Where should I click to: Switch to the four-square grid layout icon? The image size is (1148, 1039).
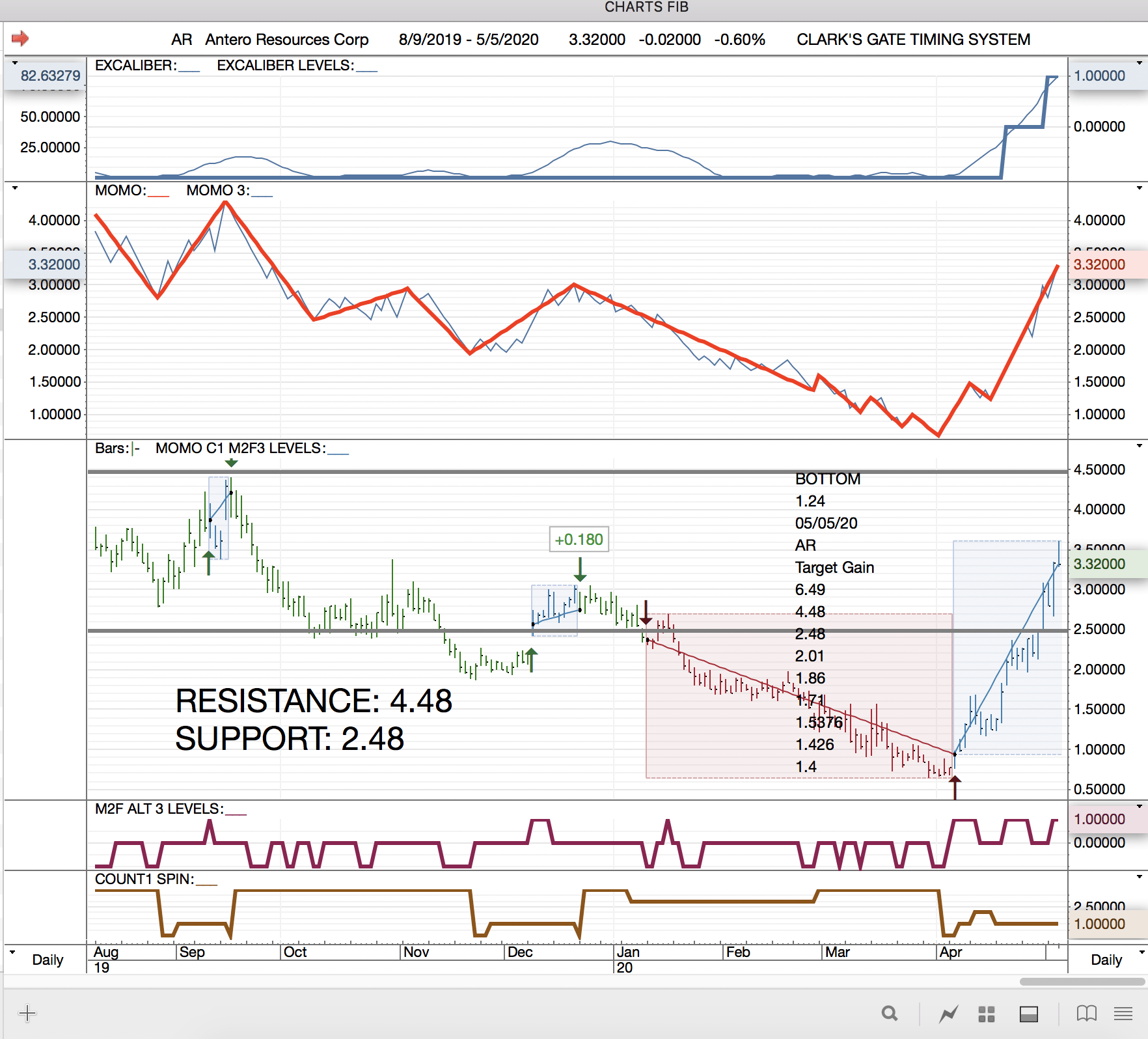click(987, 1014)
